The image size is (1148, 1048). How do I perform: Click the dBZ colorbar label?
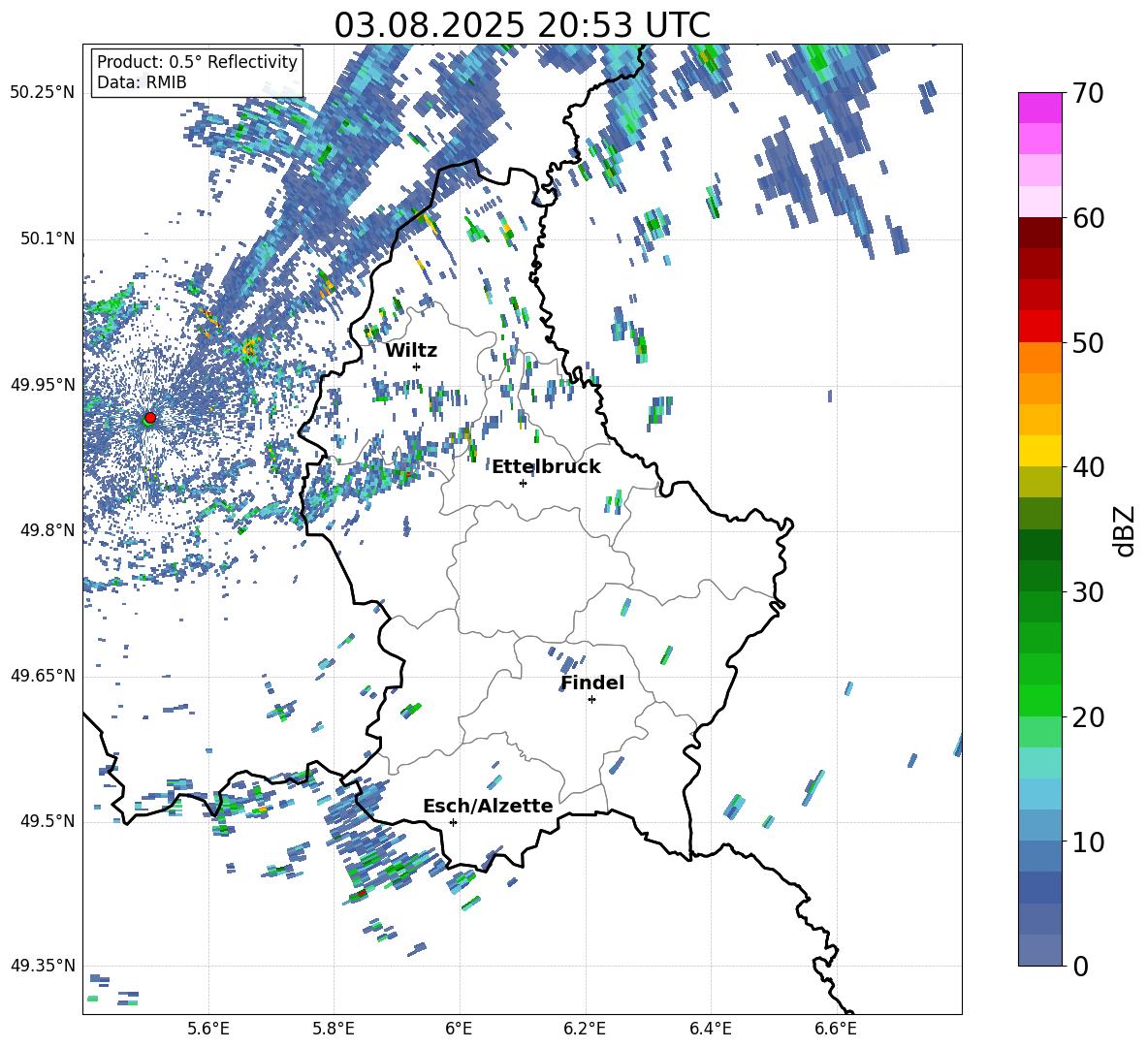pyautogui.click(x=1125, y=530)
